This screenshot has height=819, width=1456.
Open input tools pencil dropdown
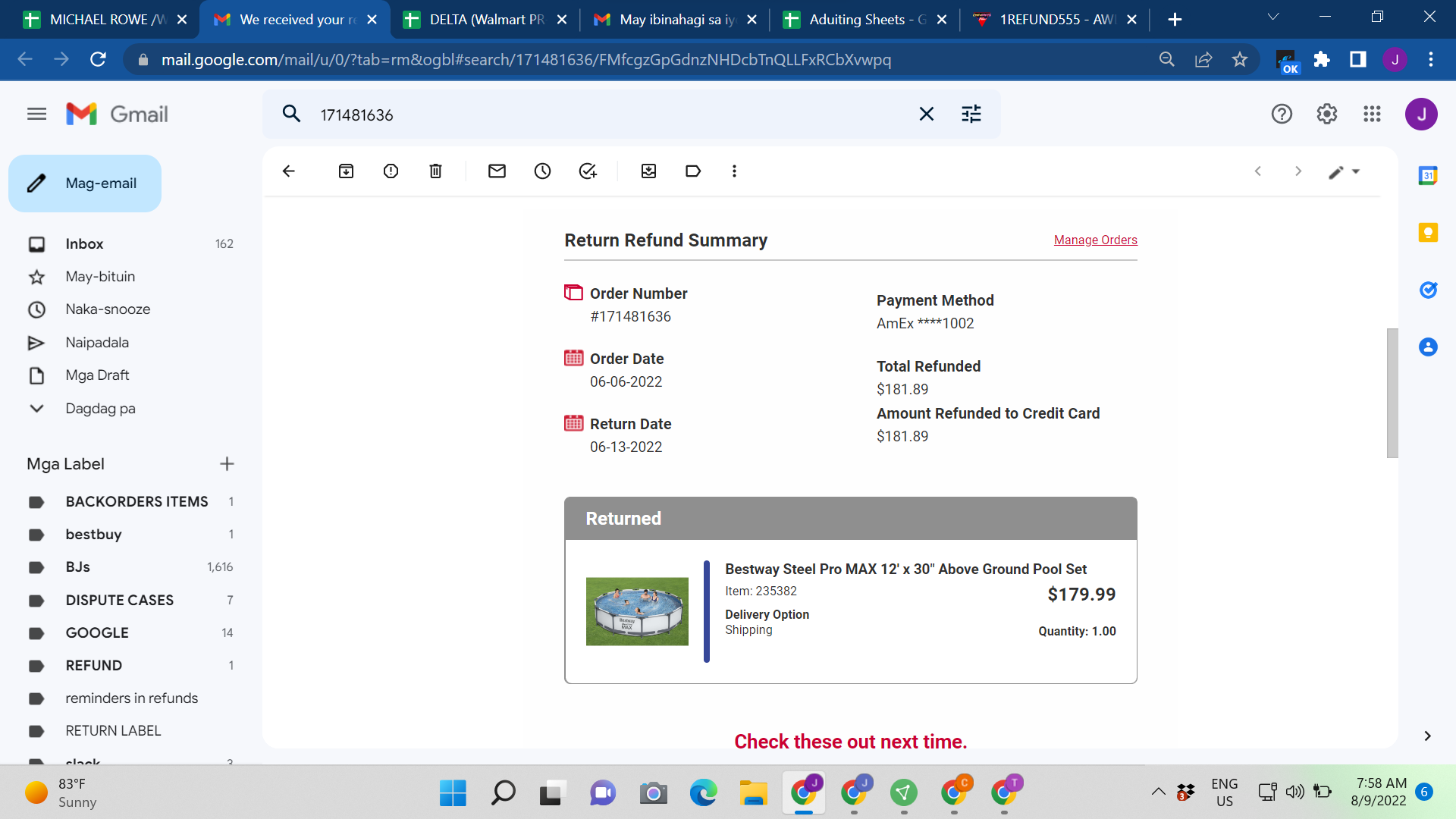(x=1344, y=172)
